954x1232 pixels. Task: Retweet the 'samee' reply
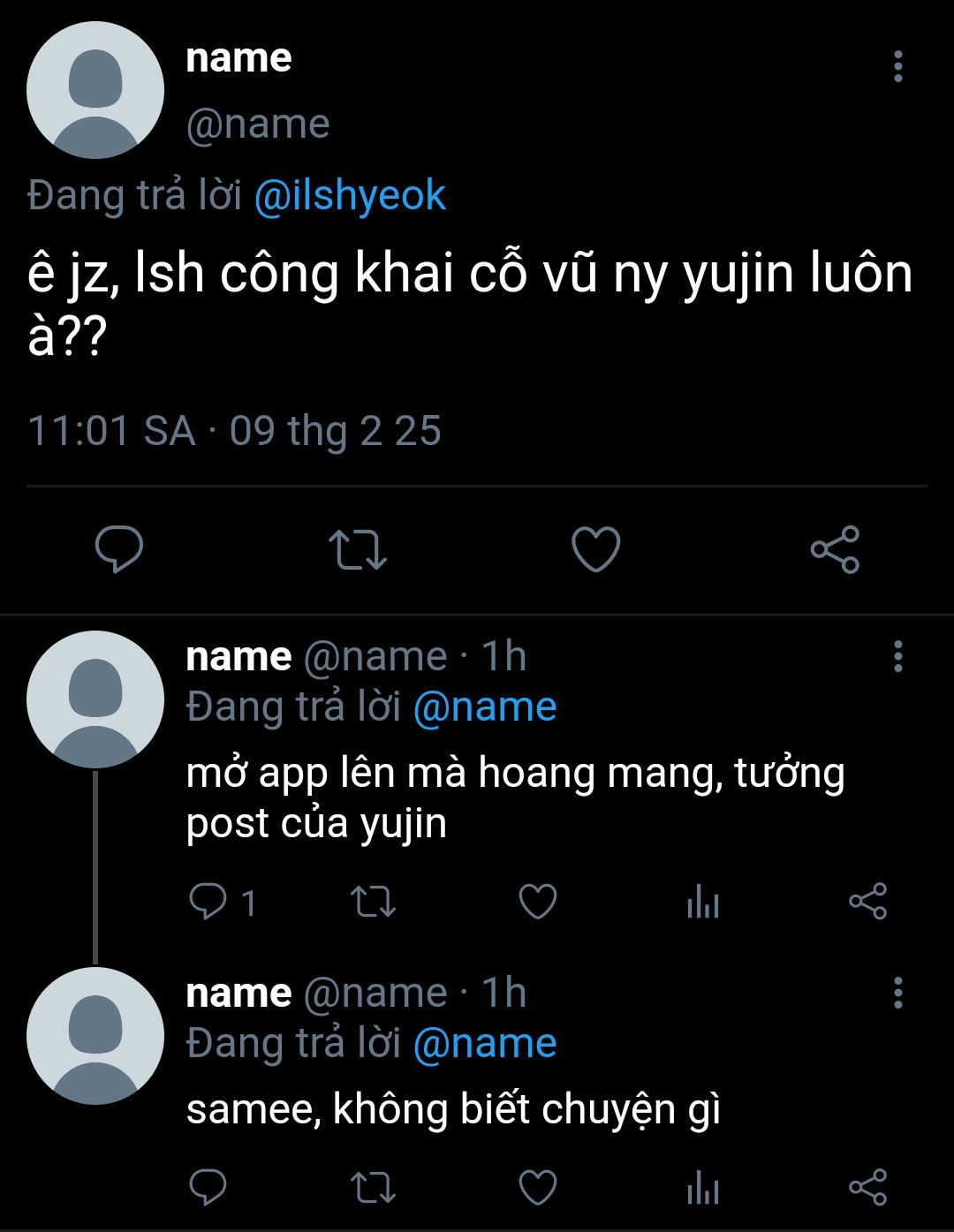coord(373,1188)
